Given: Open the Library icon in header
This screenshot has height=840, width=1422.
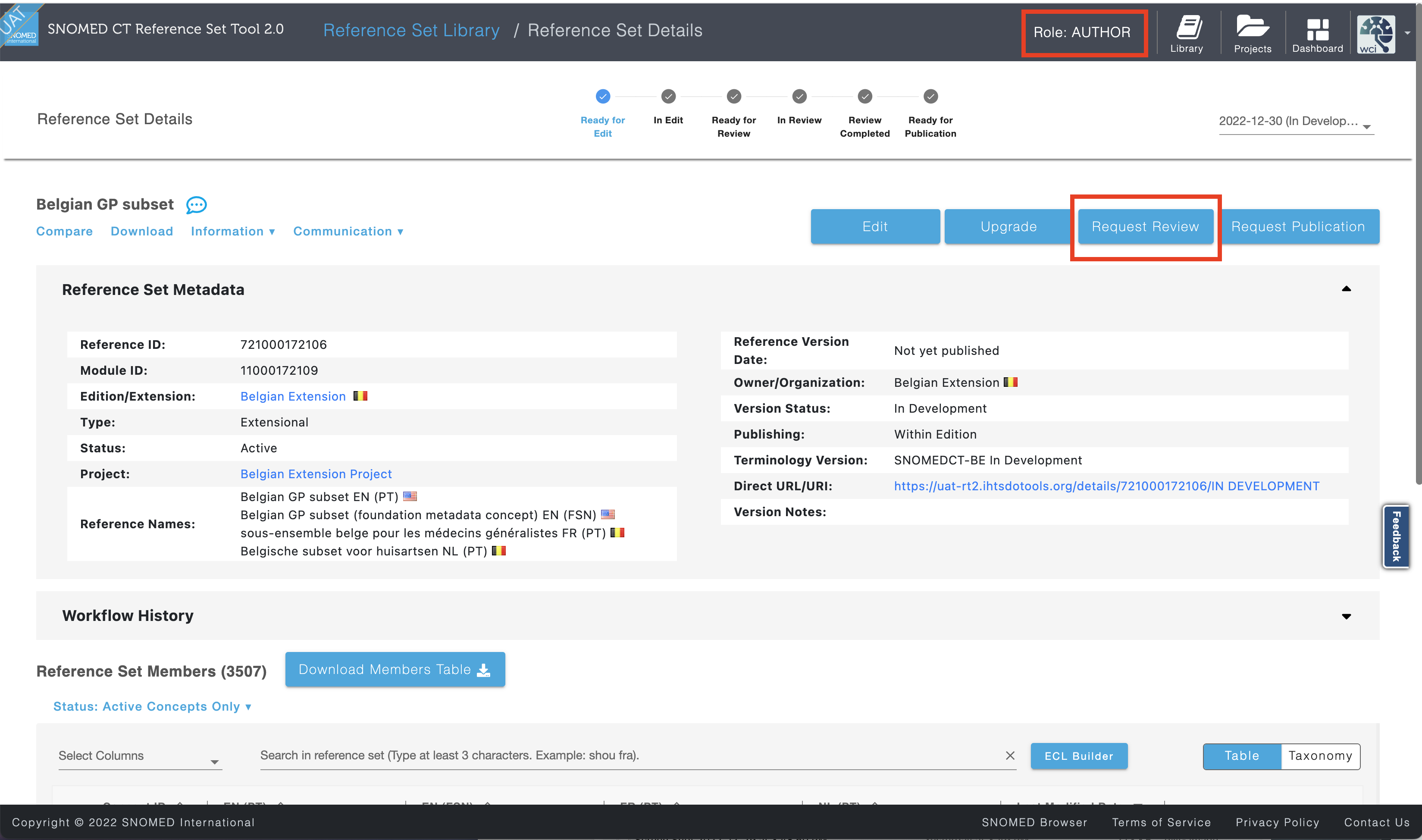Looking at the screenshot, I should coord(1186,34).
